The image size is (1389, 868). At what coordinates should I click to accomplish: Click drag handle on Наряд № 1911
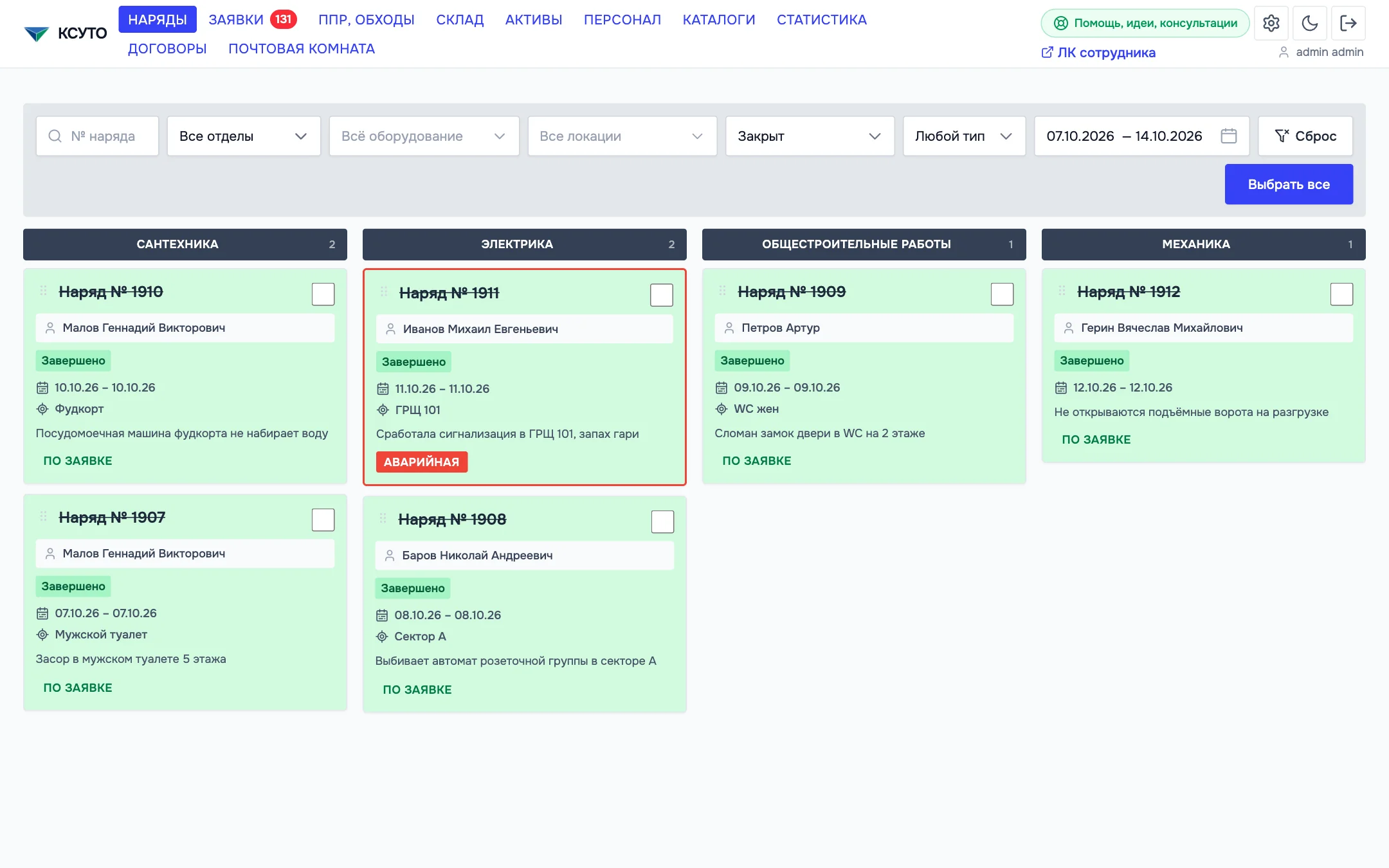[384, 292]
